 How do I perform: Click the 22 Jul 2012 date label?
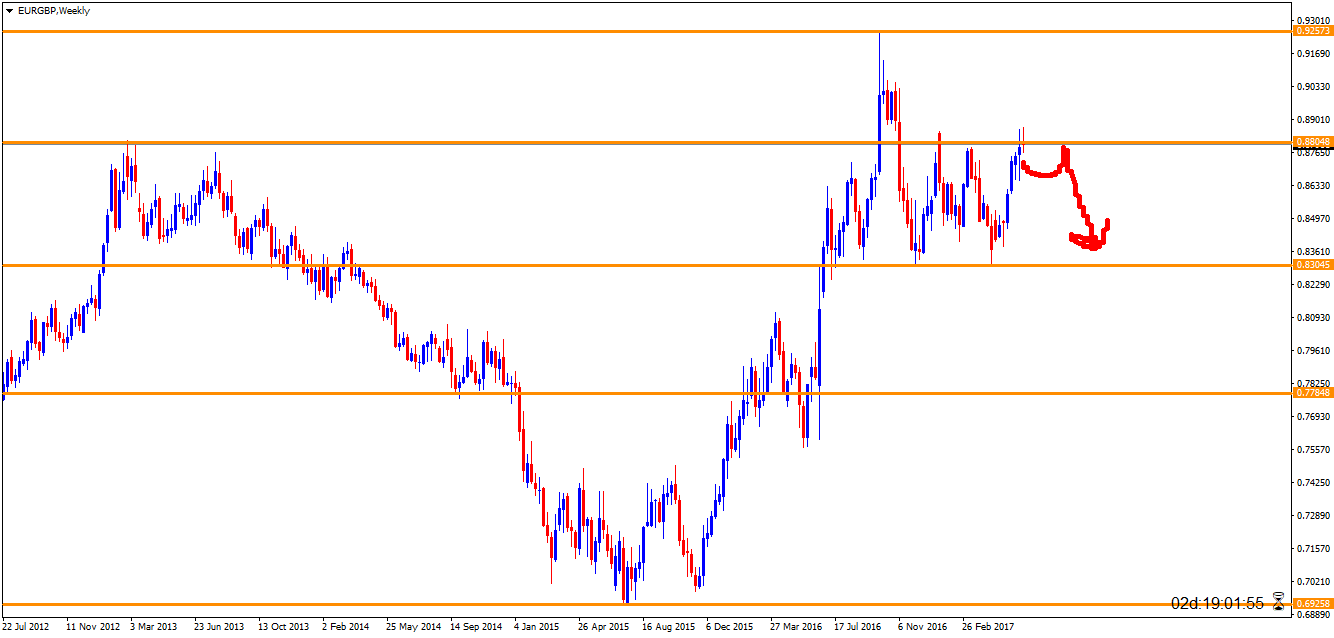coord(25,627)
